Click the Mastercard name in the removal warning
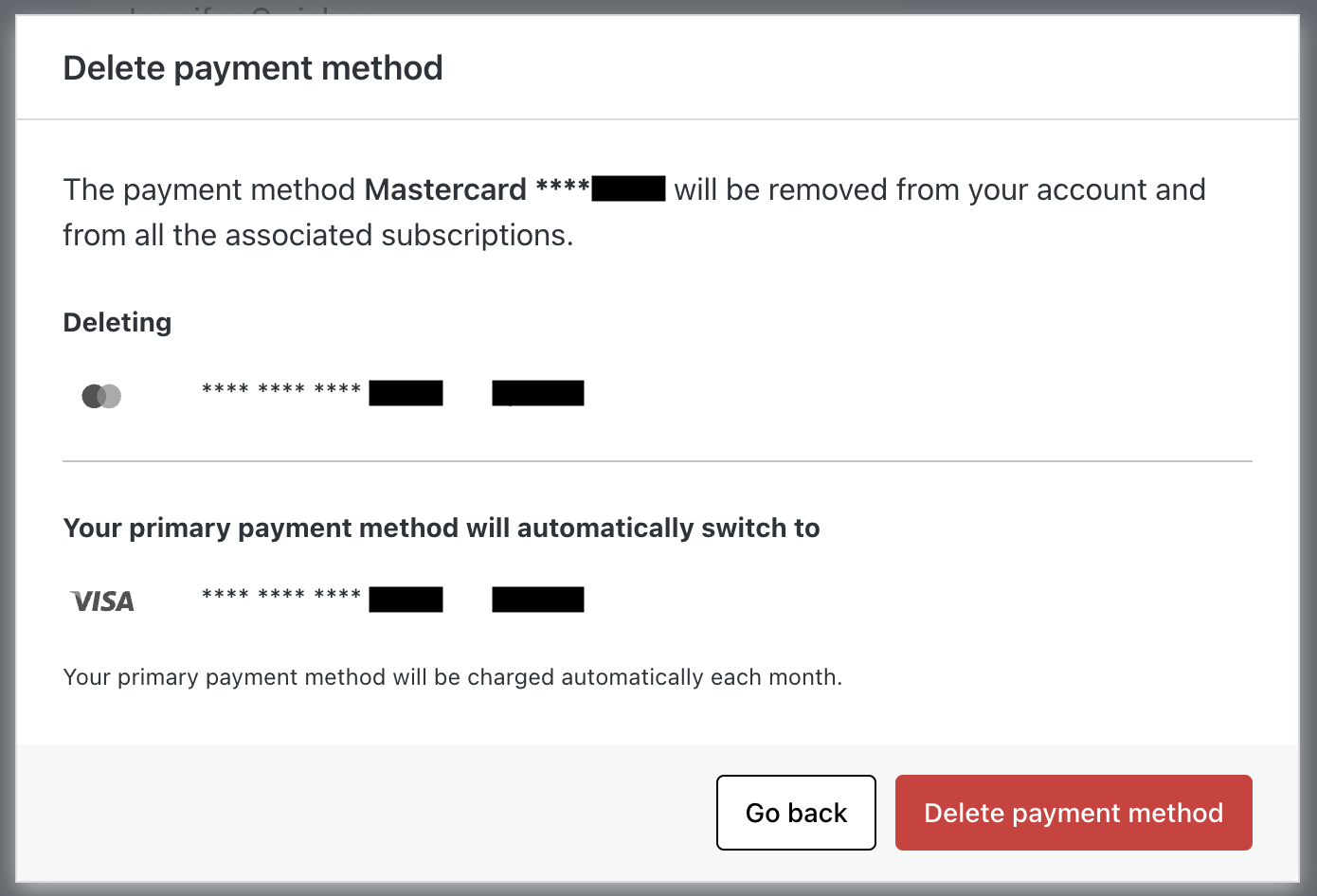The height and width of the screenshot is (896, 1317). 445,189
